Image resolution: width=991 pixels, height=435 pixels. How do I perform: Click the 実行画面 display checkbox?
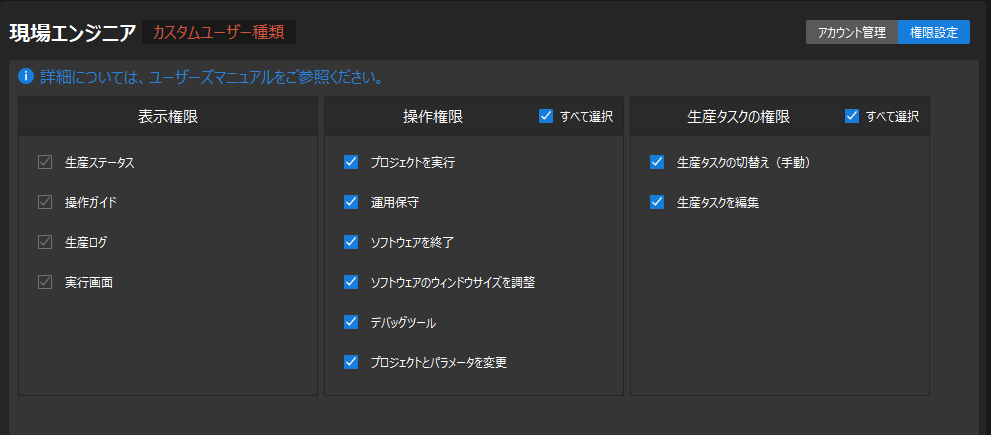coord(45,282)
